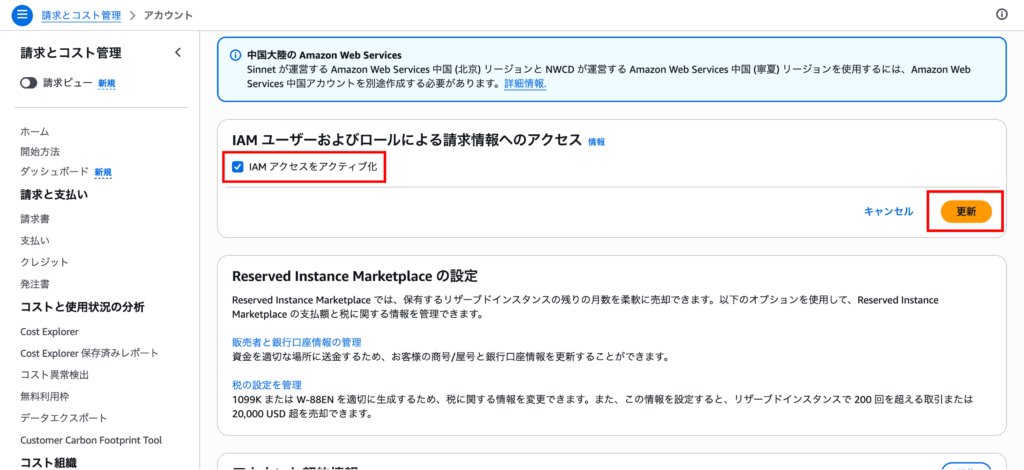Open Customer Carbon Footprint Tool
1024x470 pixels.
[x=91, y=440]
